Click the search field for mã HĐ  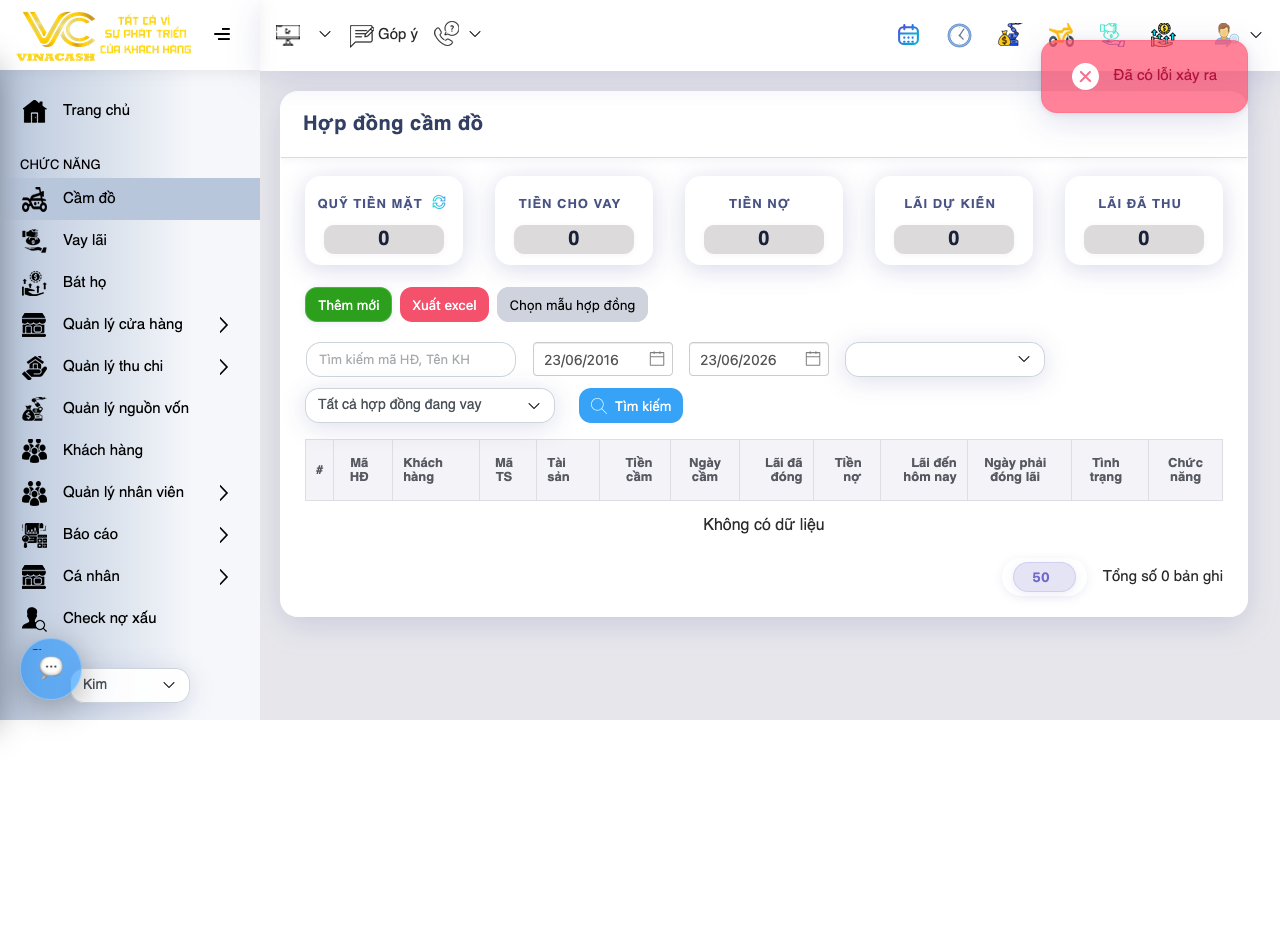click(410, 359)
